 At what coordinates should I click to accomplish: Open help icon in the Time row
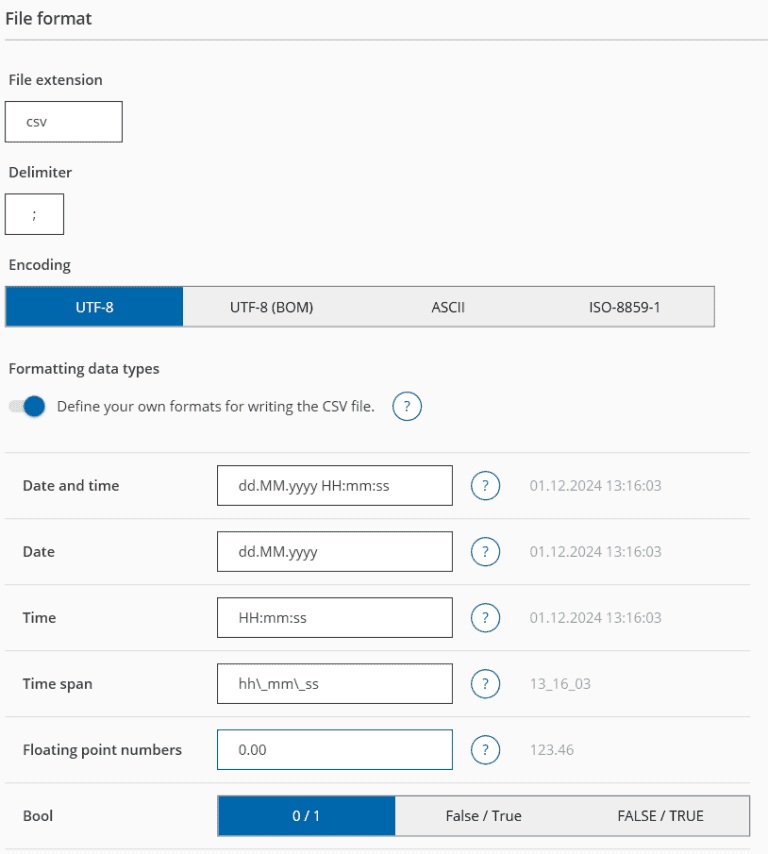[x=485, y=618]
